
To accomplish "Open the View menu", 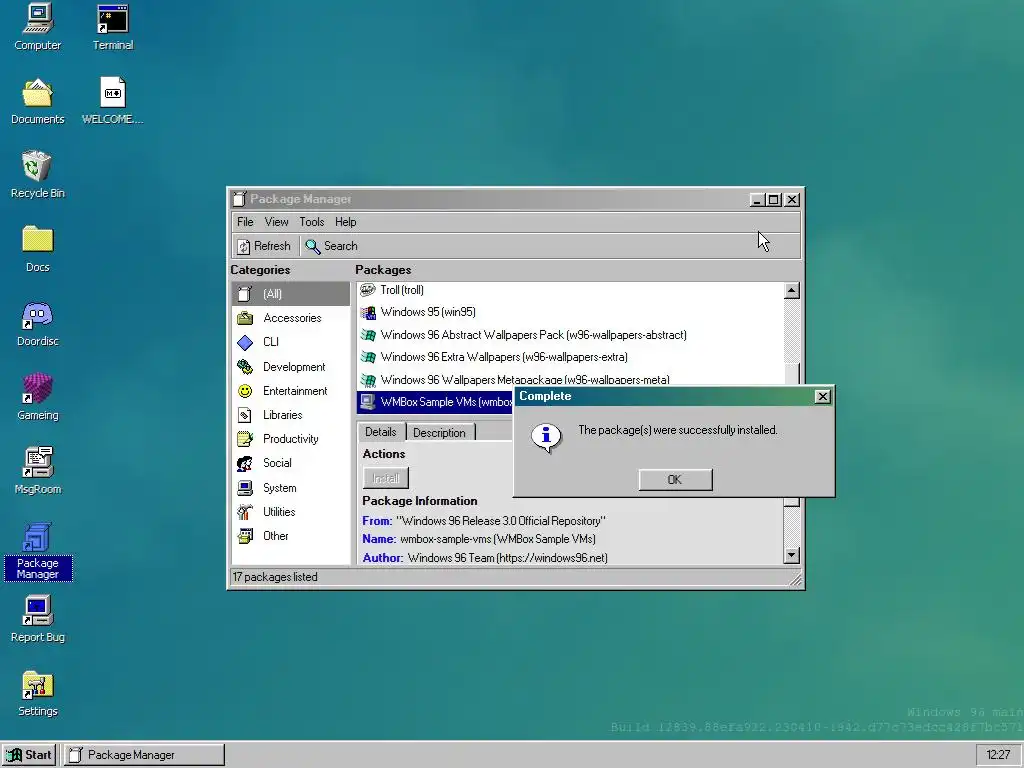I will 276,222.
